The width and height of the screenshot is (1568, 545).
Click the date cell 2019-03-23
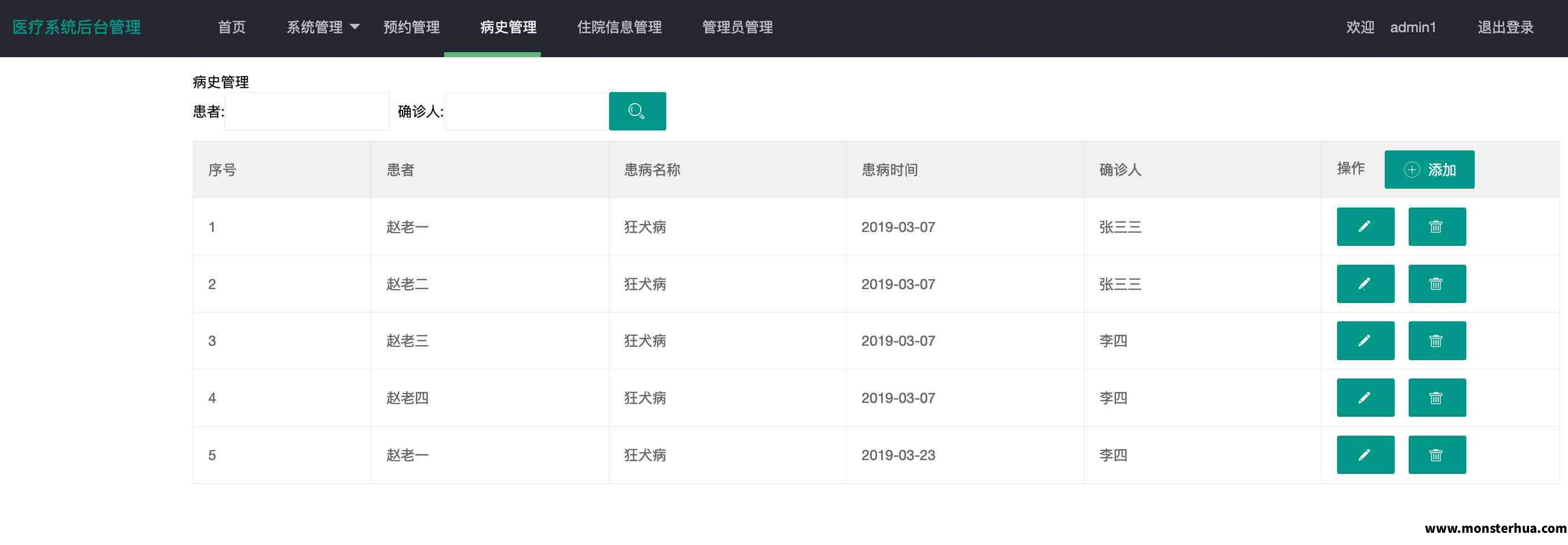pyautogui.click(x=898, y=455)
